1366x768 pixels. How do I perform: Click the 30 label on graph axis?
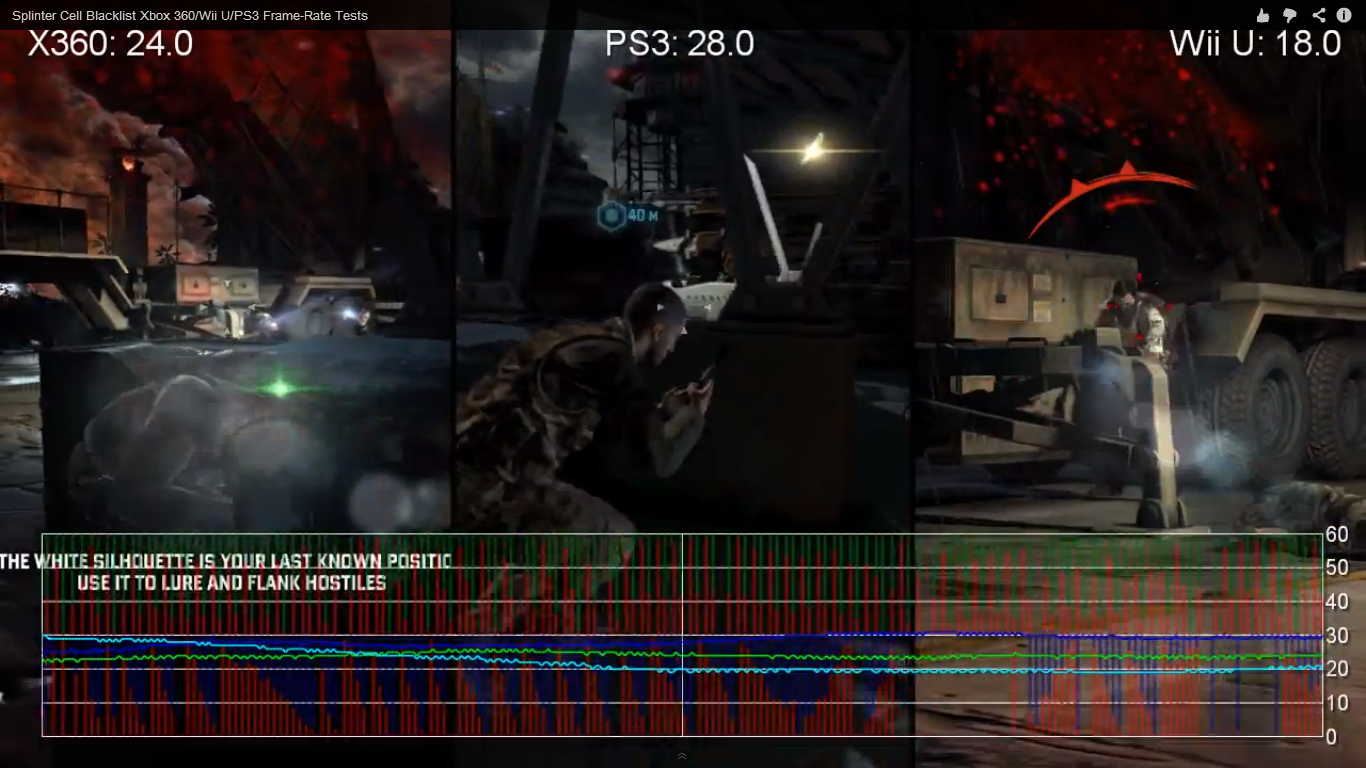click(1337, 636)
